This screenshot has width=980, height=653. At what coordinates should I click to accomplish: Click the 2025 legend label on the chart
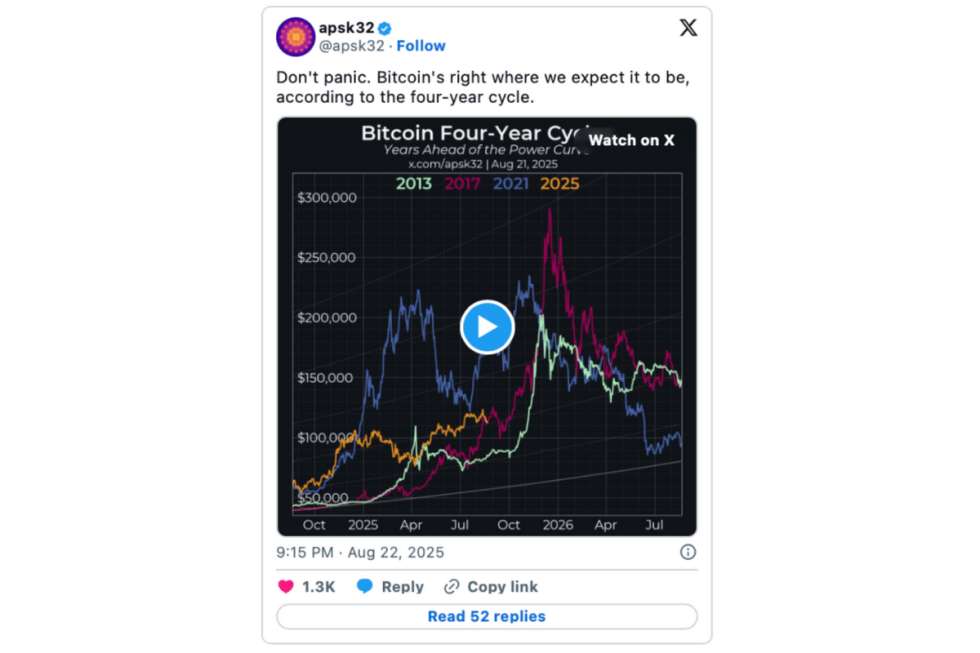(560, 184)
